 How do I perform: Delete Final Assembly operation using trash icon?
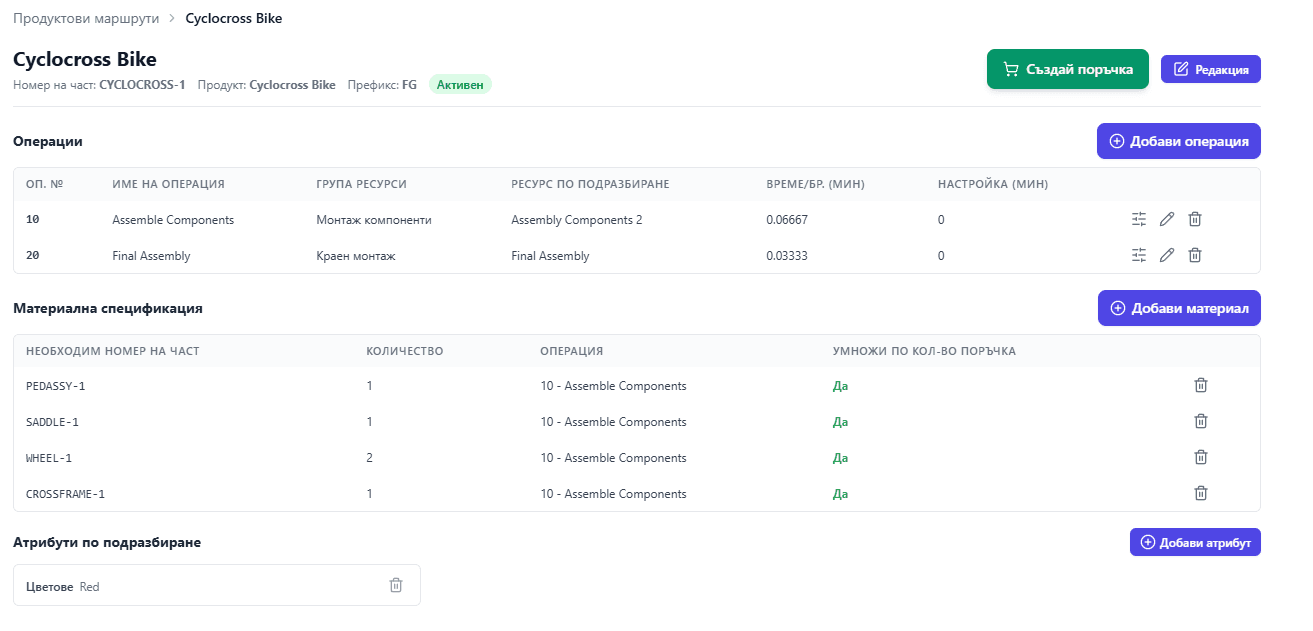point(1194,255)
